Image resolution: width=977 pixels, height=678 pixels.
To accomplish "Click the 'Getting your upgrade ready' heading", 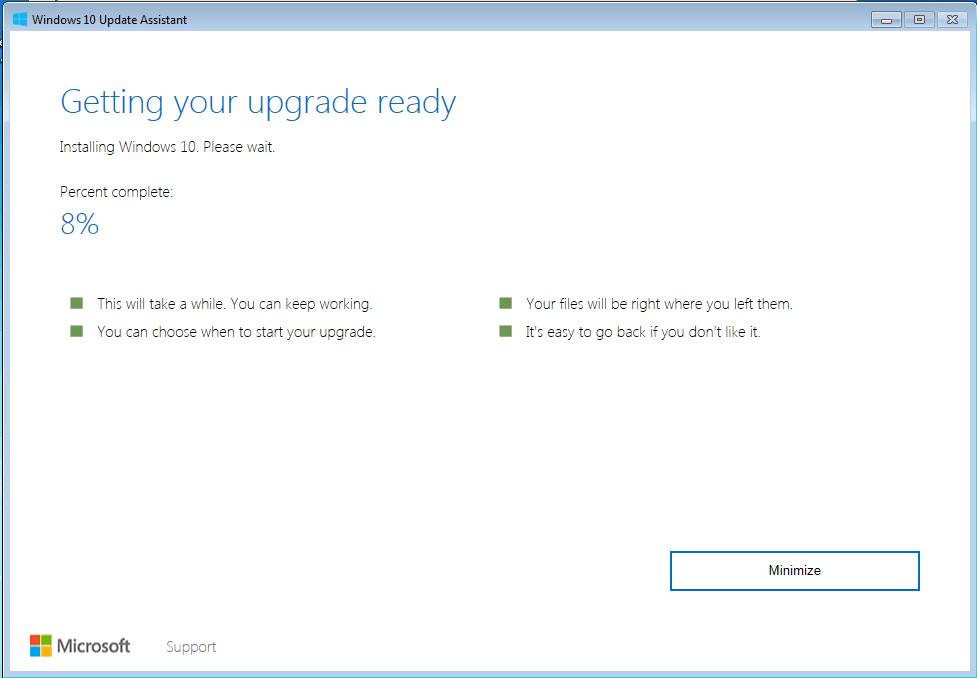I will (x=258, y=103).
